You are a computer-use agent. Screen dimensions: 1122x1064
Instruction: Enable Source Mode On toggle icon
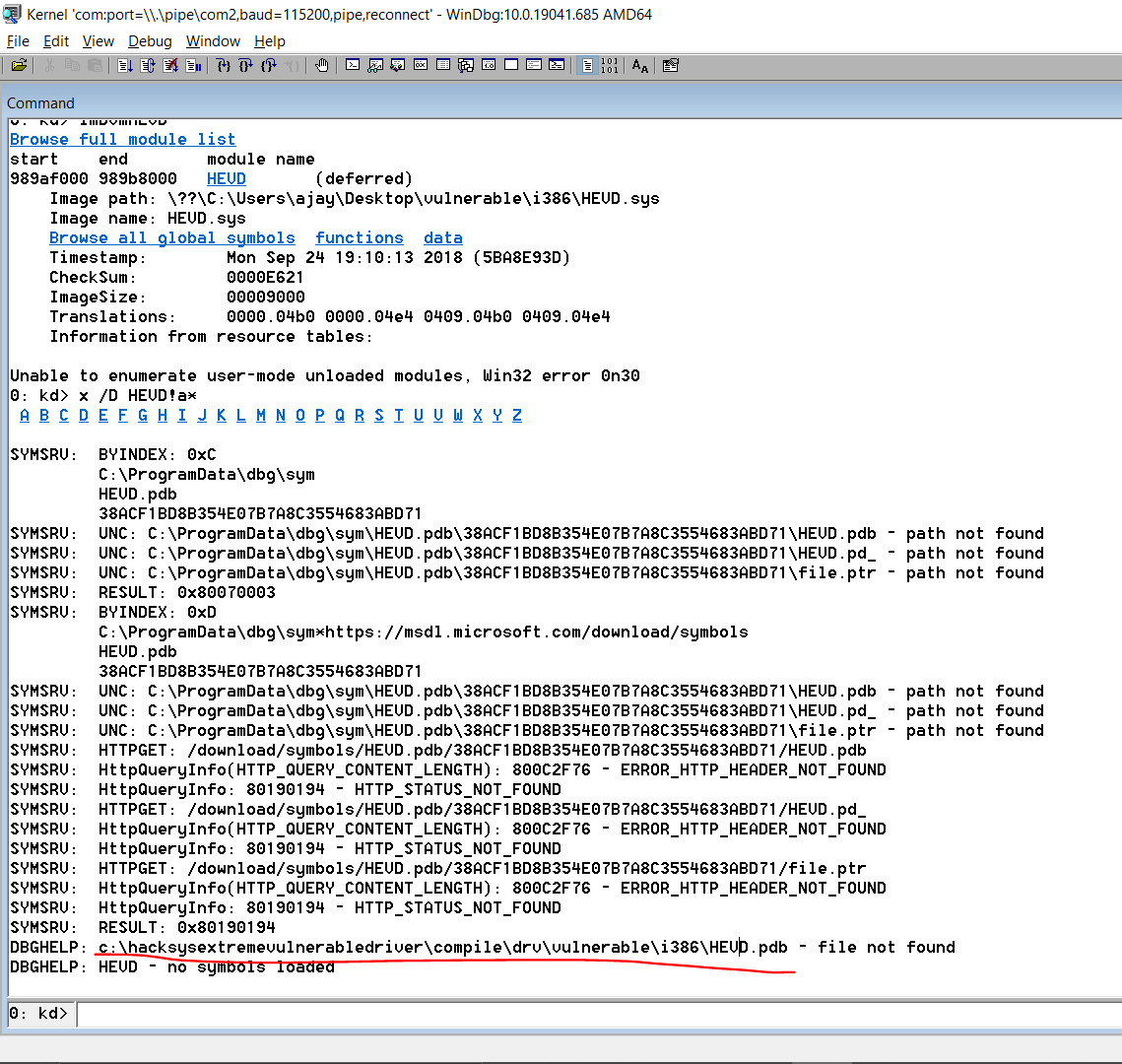point(587,66)
